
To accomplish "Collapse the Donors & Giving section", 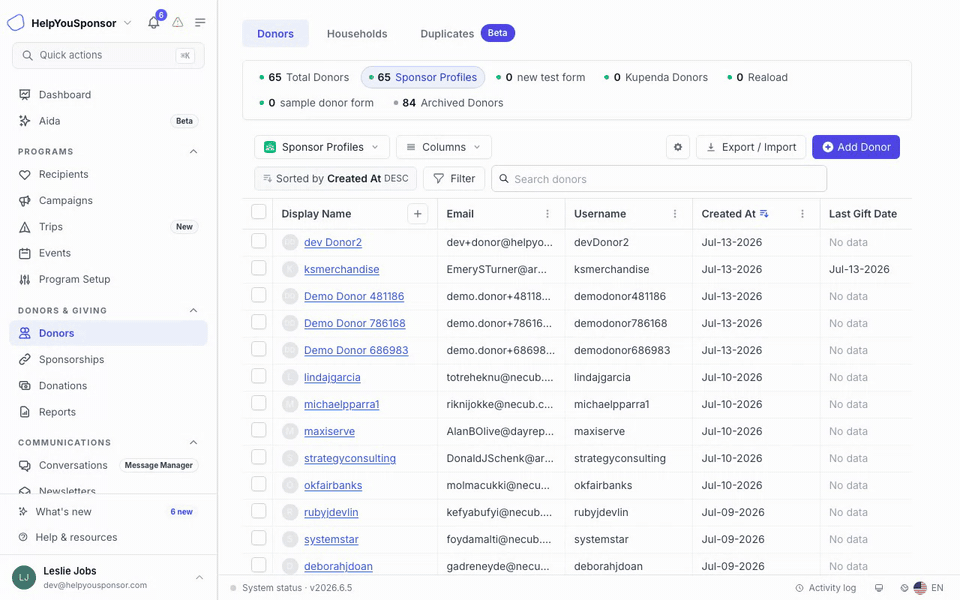I will pos(193,311).
